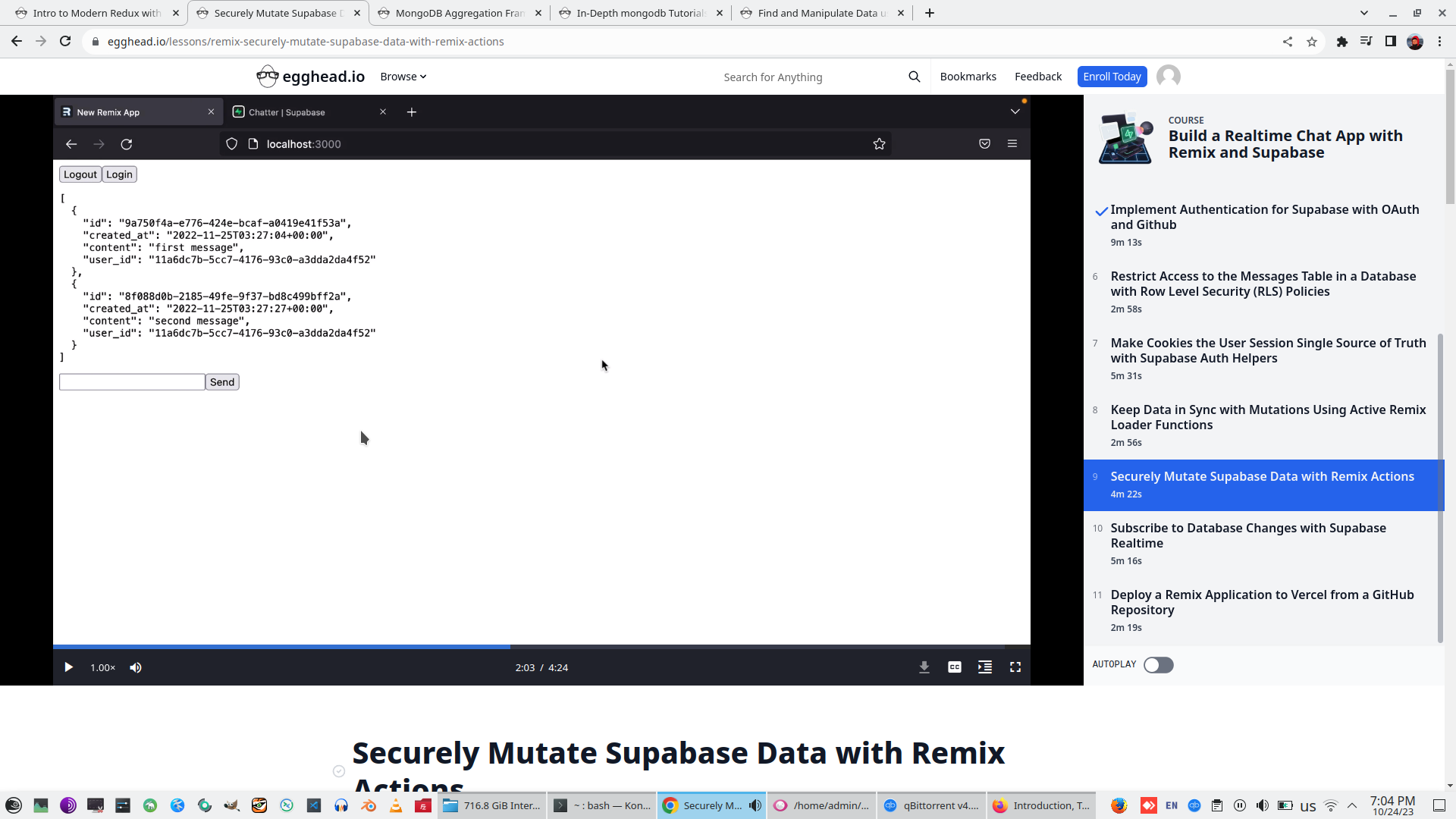Open the Browse dropdown menu

(403, 77)
